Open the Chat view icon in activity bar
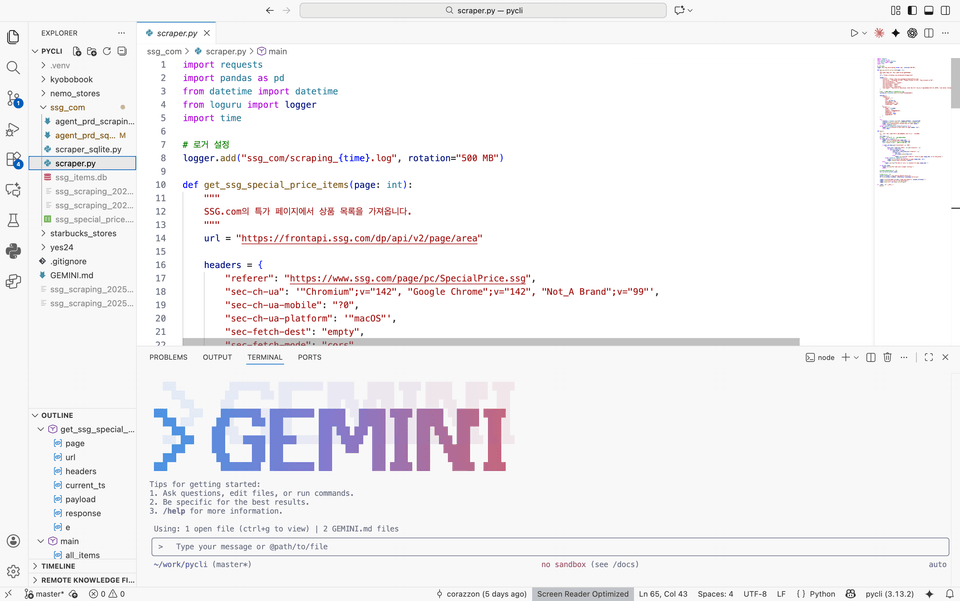Screen dimensions: 960x601 pos(13,190)
